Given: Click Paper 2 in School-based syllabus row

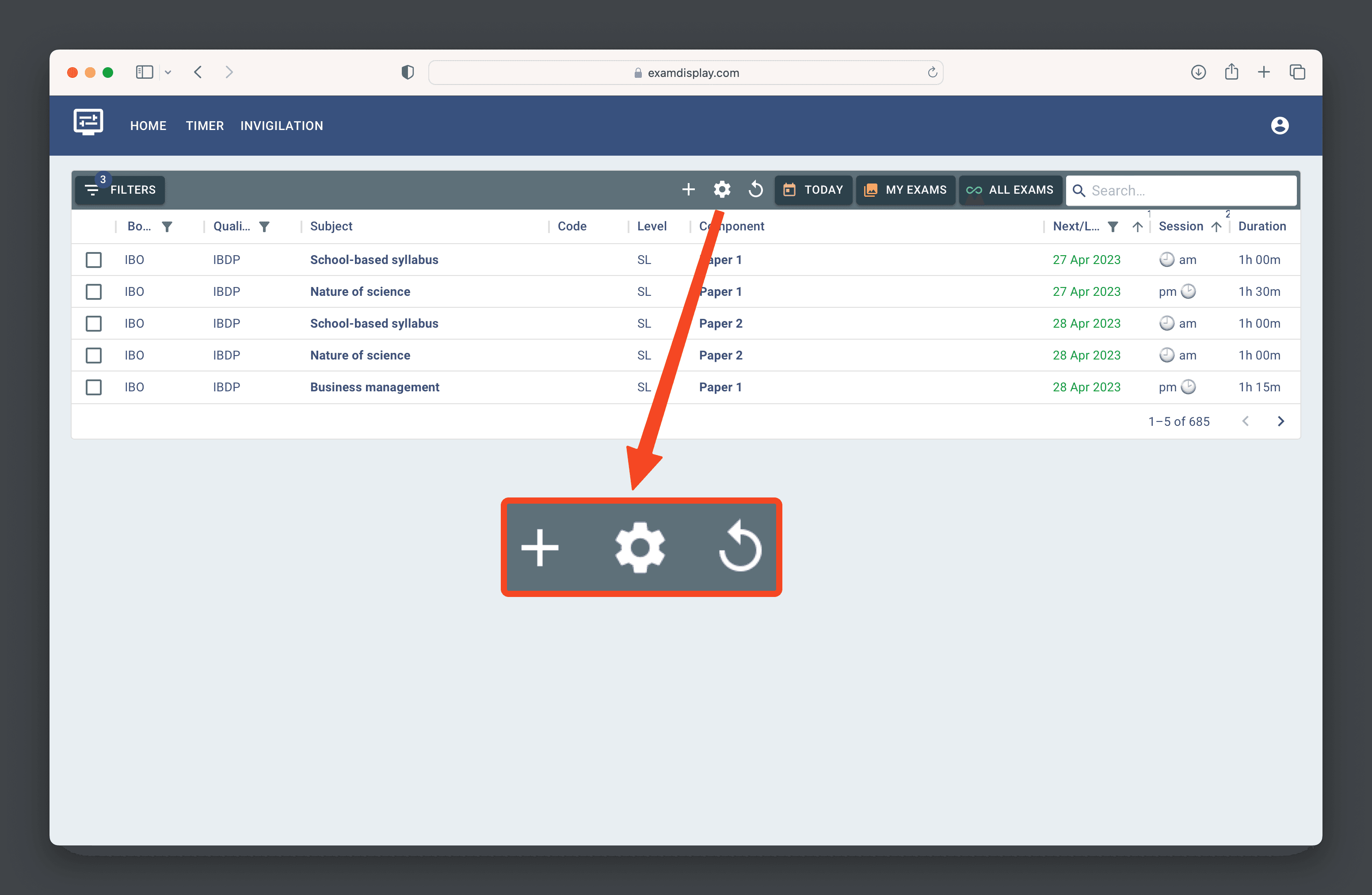Looking at the screenshot, I should pyautogui.click(x=720, y=324).
